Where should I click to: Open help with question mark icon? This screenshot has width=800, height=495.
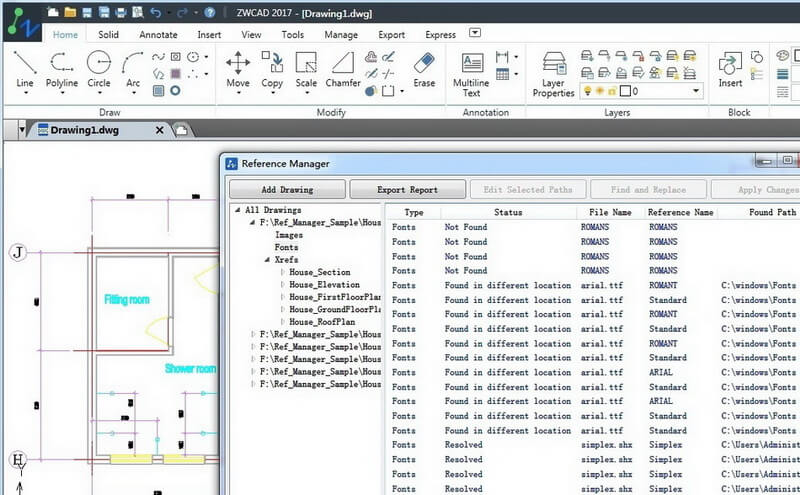[209, 12]
